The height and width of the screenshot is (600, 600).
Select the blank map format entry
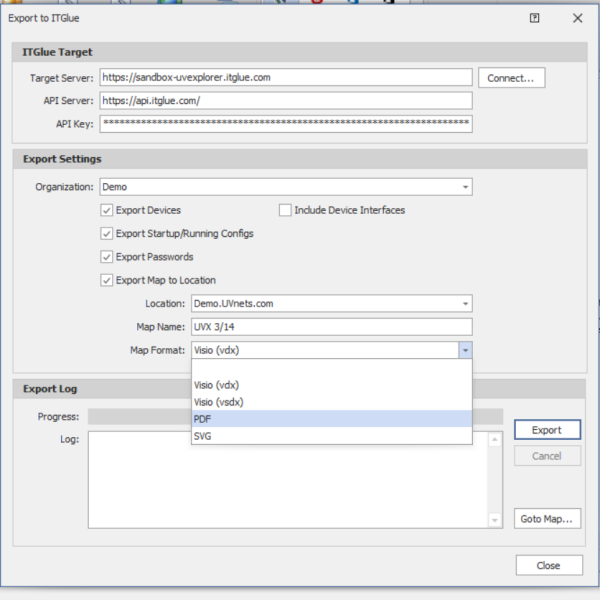332,368
